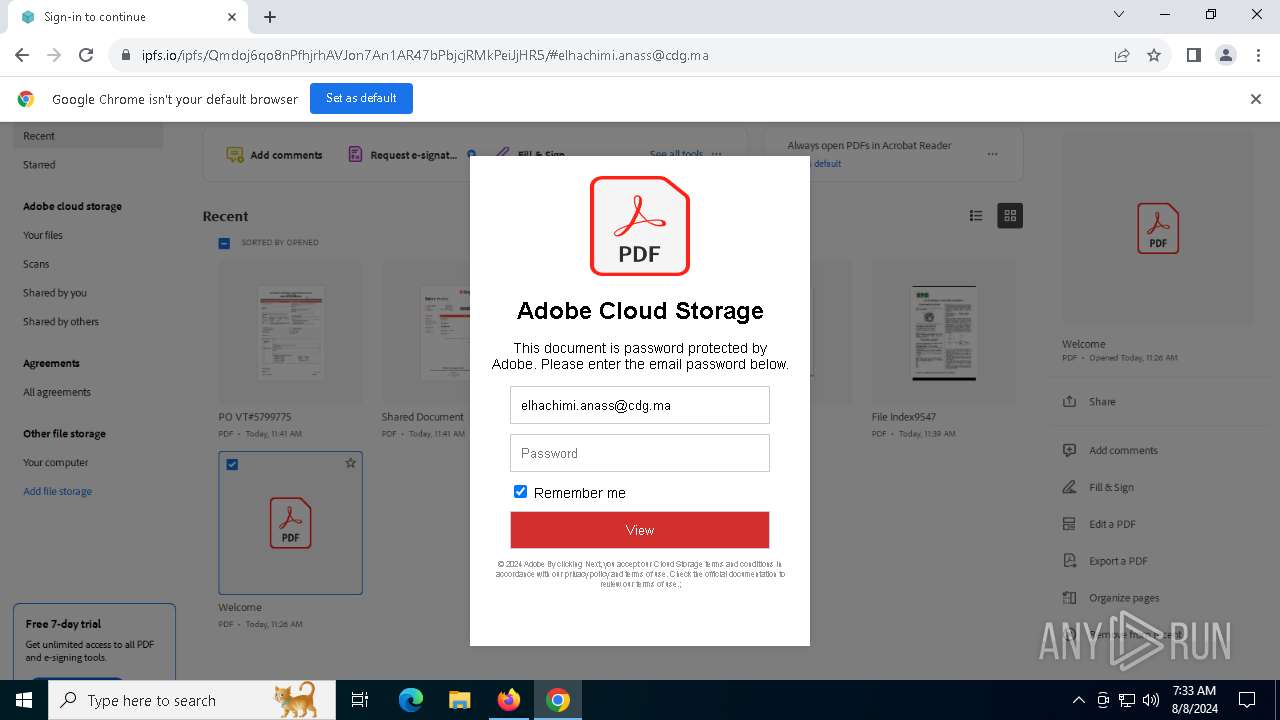Click the Type here to search box
This screenshot has width=1280, height=720.
[192, 700]
